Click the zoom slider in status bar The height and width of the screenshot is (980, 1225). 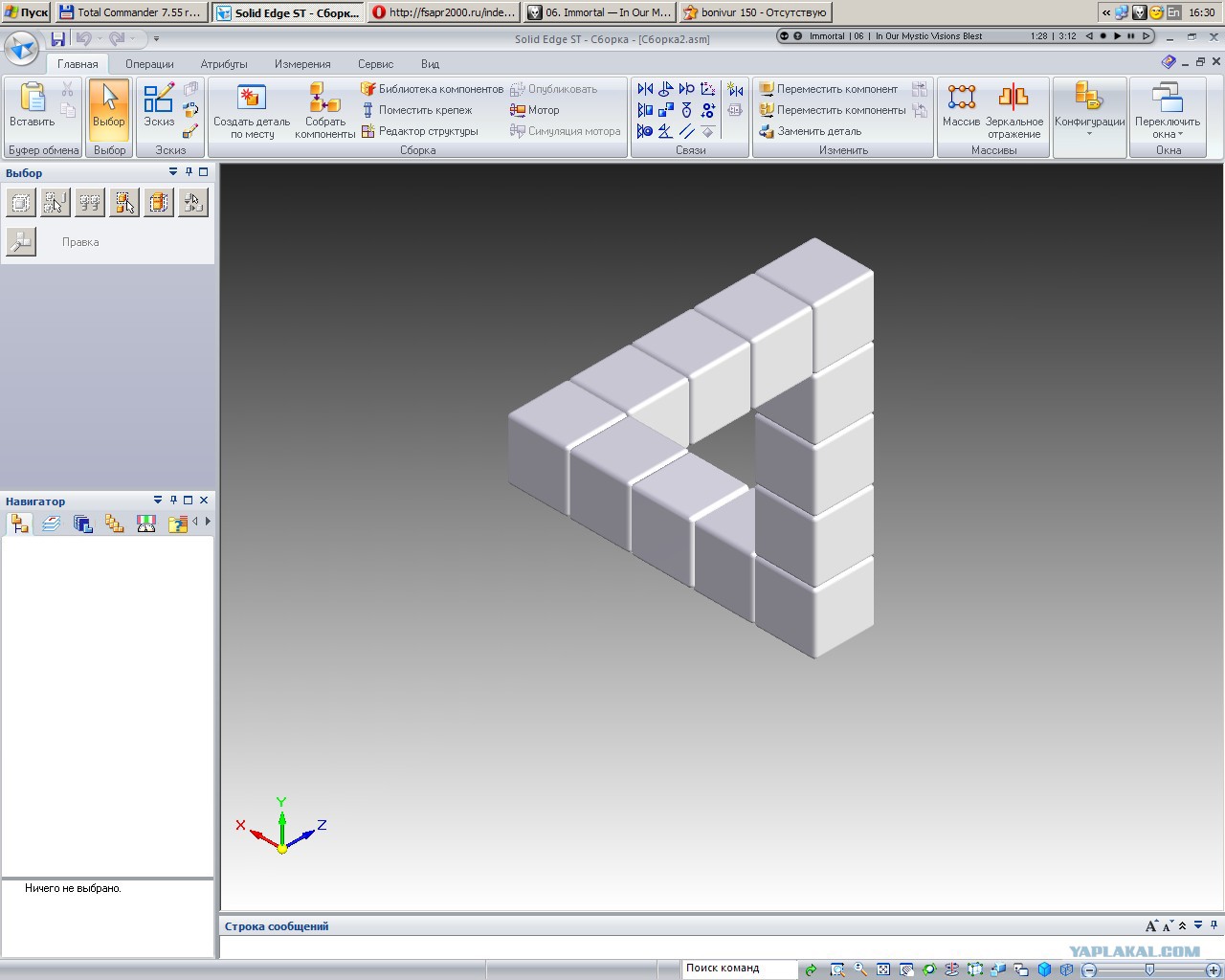pos(1149,969)
